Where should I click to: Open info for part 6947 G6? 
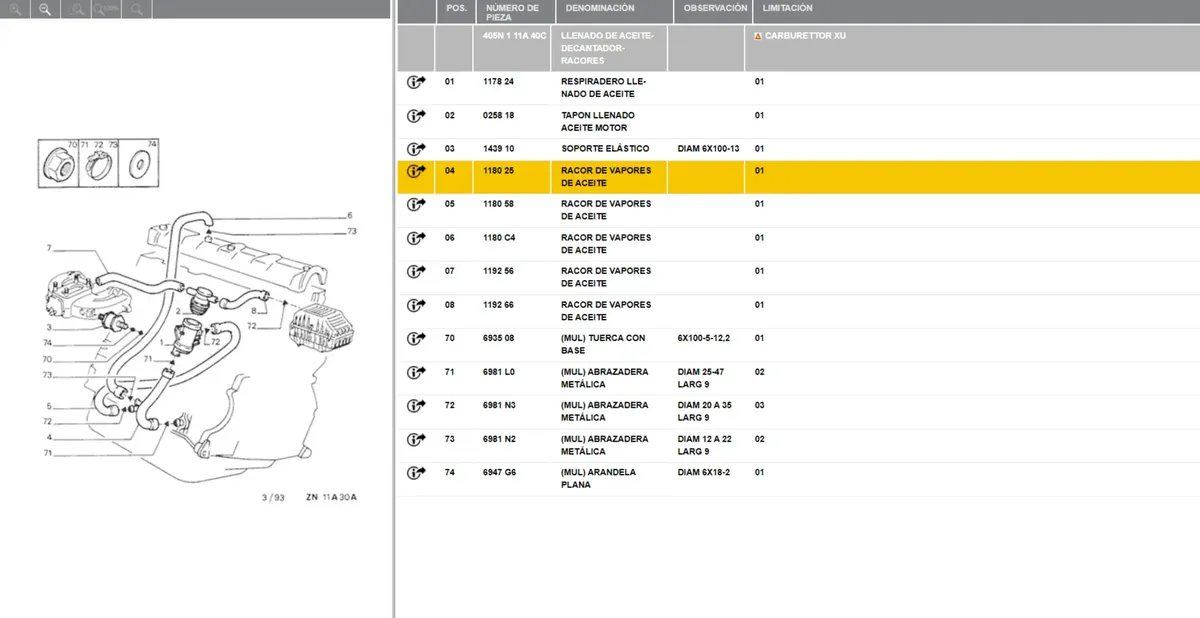click(x=416, y=472)
